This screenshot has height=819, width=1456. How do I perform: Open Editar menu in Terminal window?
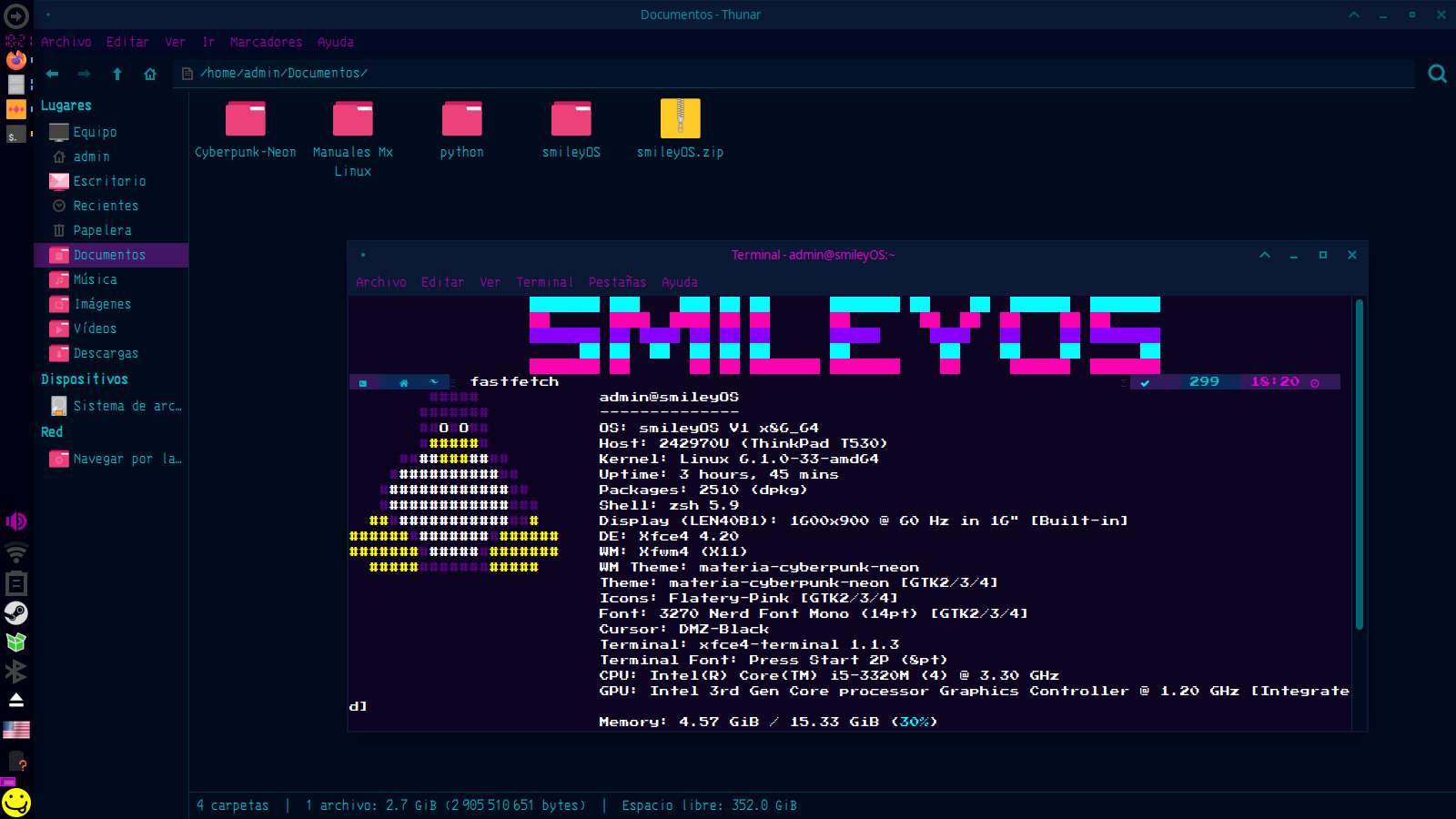443,282
